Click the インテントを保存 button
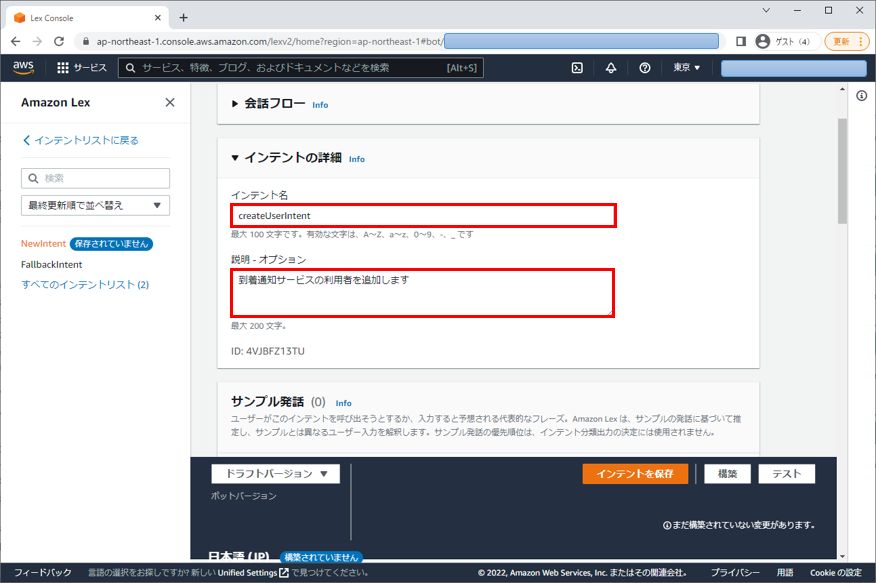Screen dimensions: 876x583 (635, 474)
